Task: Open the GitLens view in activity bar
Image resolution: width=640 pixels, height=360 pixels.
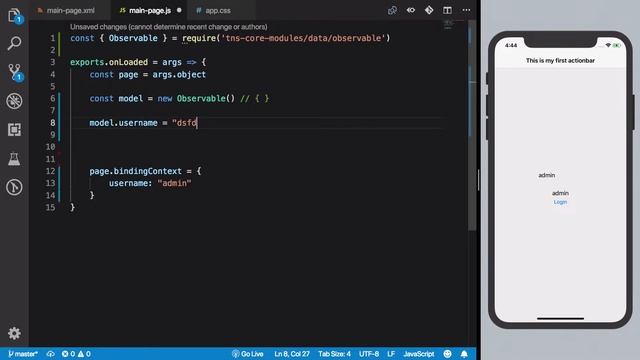Action: (14, 187)
